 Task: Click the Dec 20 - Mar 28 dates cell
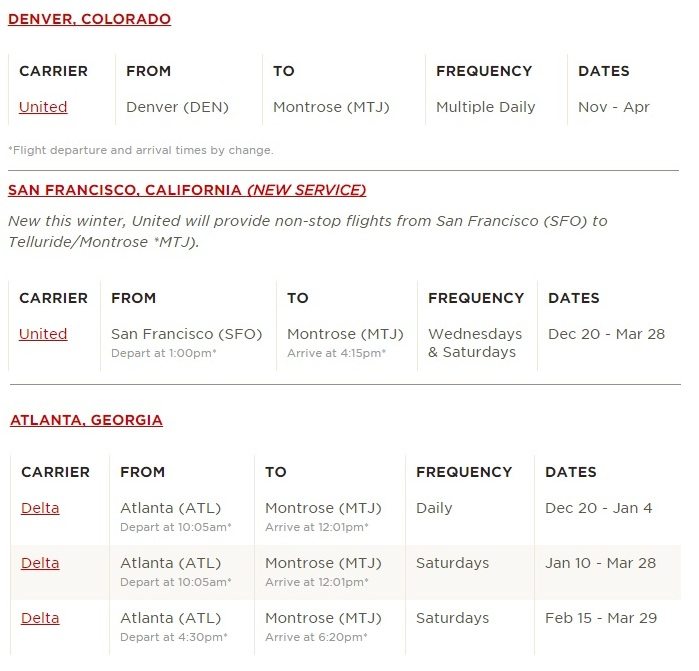pos(607,334)
